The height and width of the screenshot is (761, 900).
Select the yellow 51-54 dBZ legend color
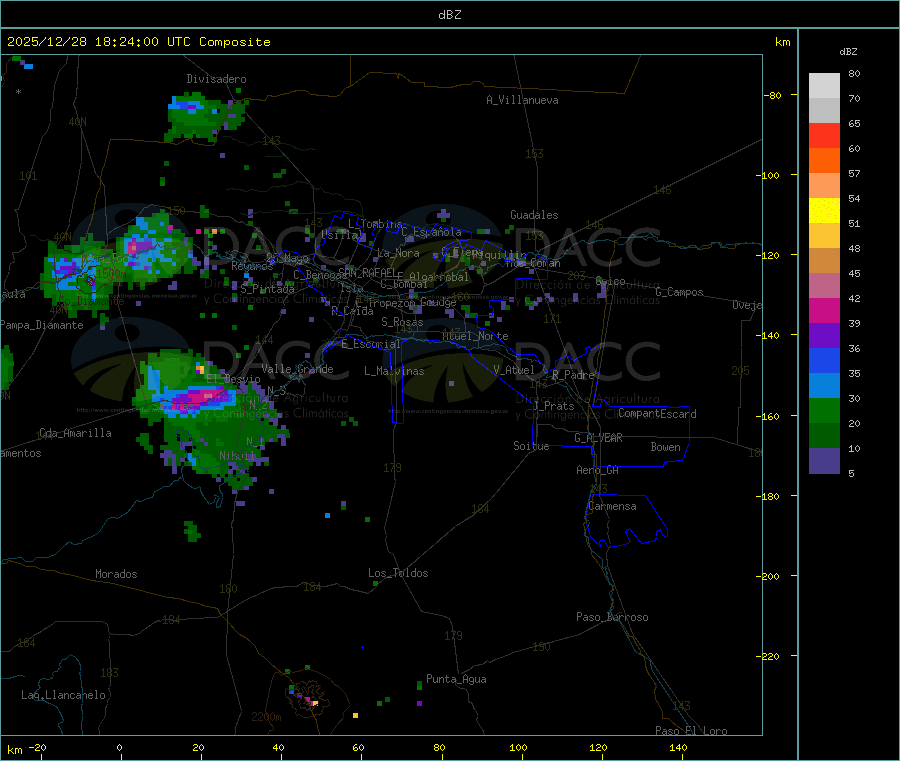point(824,211)
